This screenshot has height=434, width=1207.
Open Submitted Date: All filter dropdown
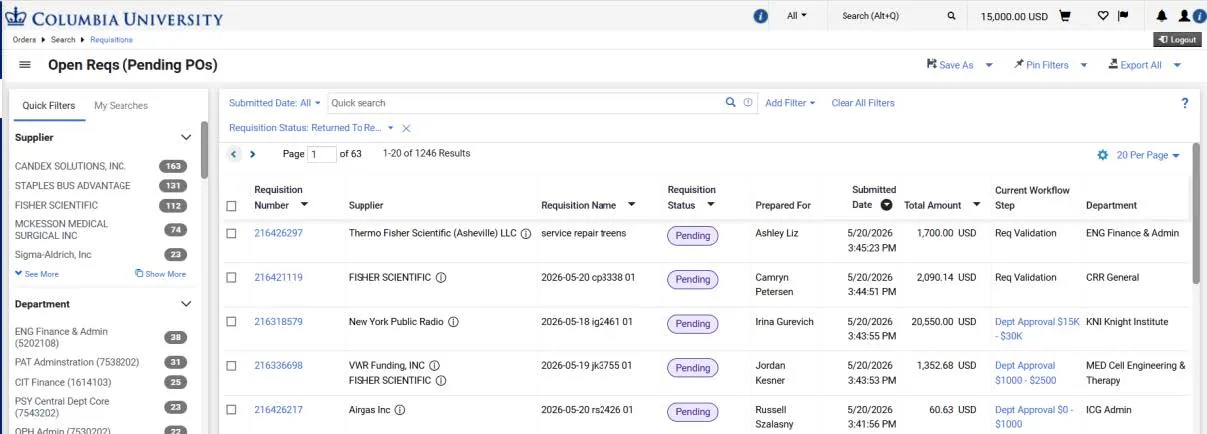tap(275, 102)
